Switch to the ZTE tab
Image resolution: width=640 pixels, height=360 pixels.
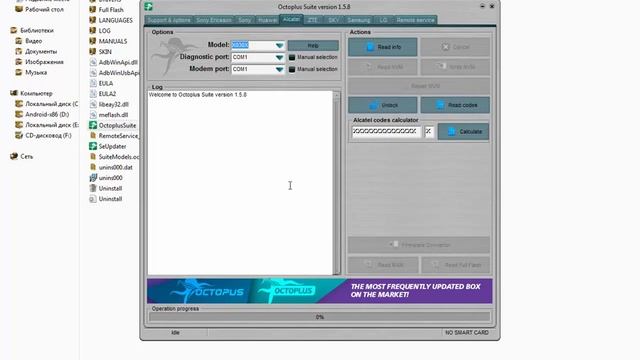(313, 20)
